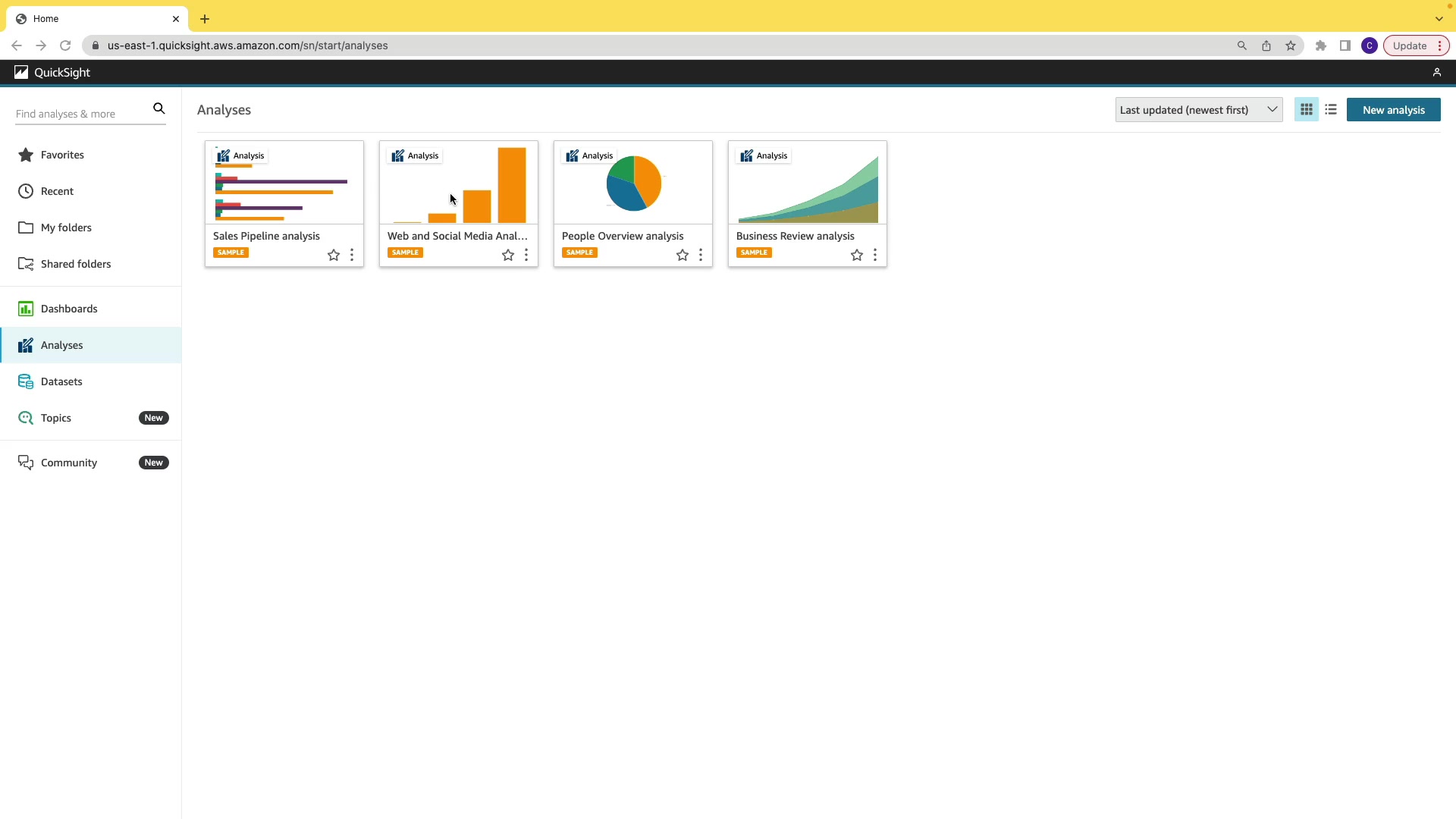
Task: Open the Community page
Action: [x=69, y=463]
